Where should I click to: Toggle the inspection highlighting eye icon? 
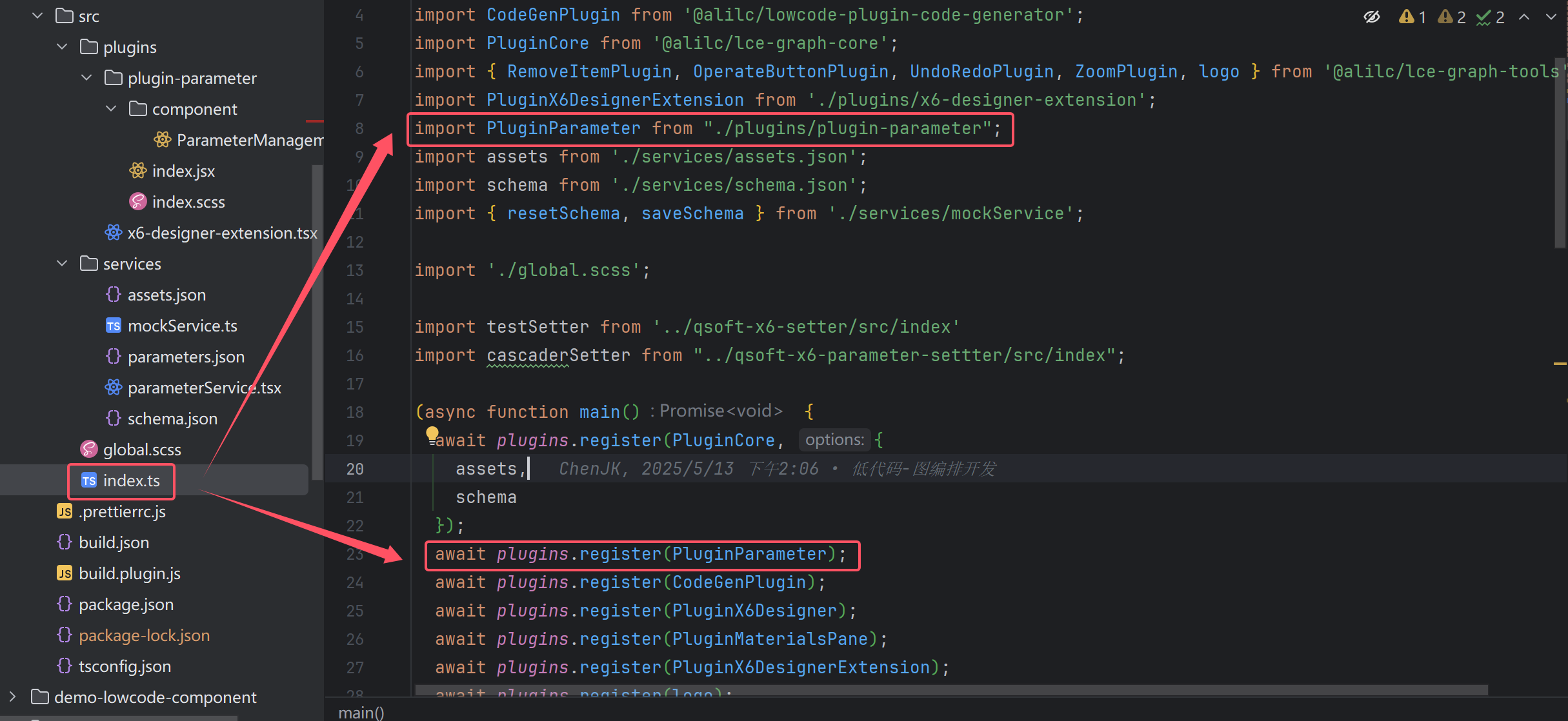coord(1372,17)
